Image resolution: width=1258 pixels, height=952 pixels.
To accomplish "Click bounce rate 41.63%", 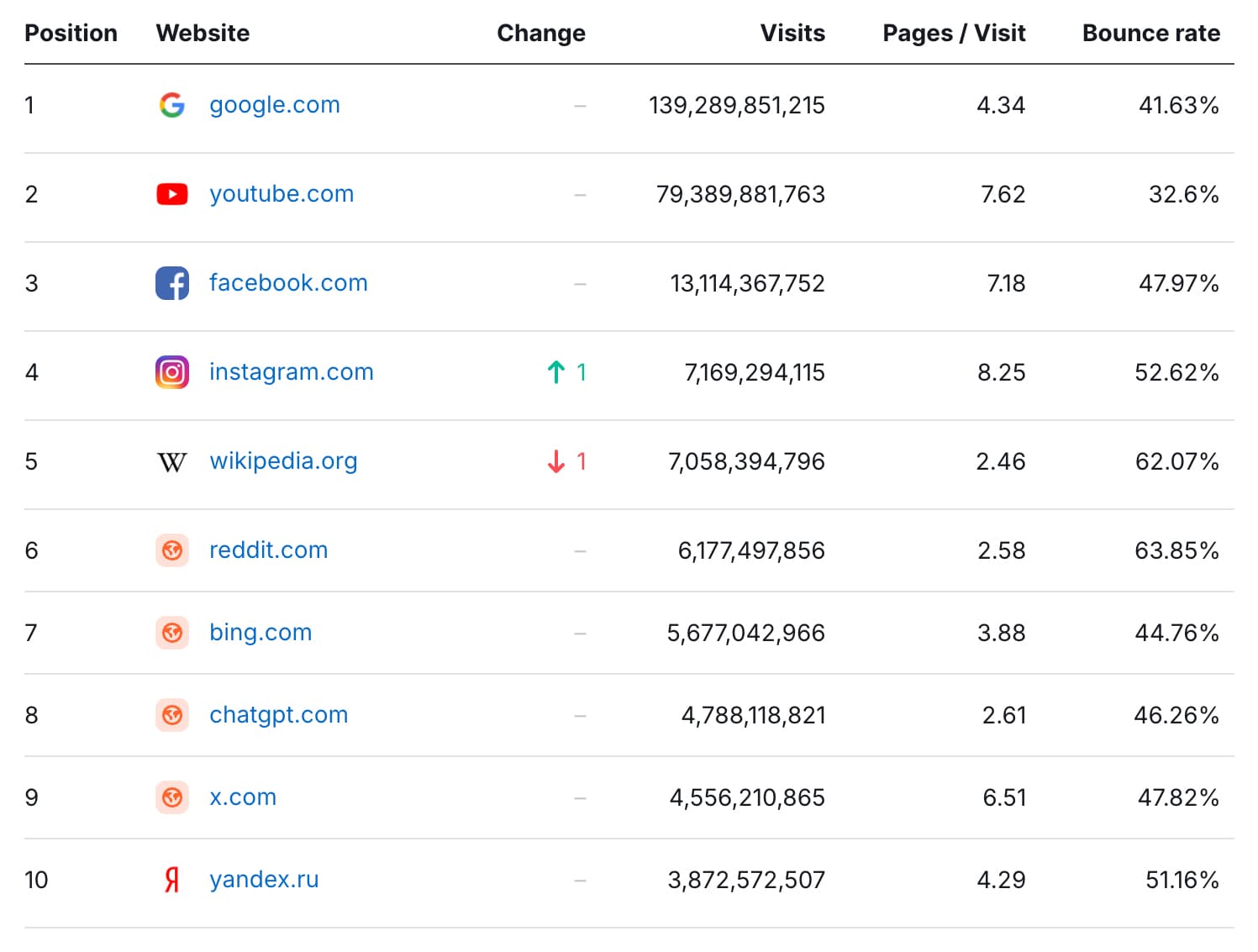I will coord(1178,105).
